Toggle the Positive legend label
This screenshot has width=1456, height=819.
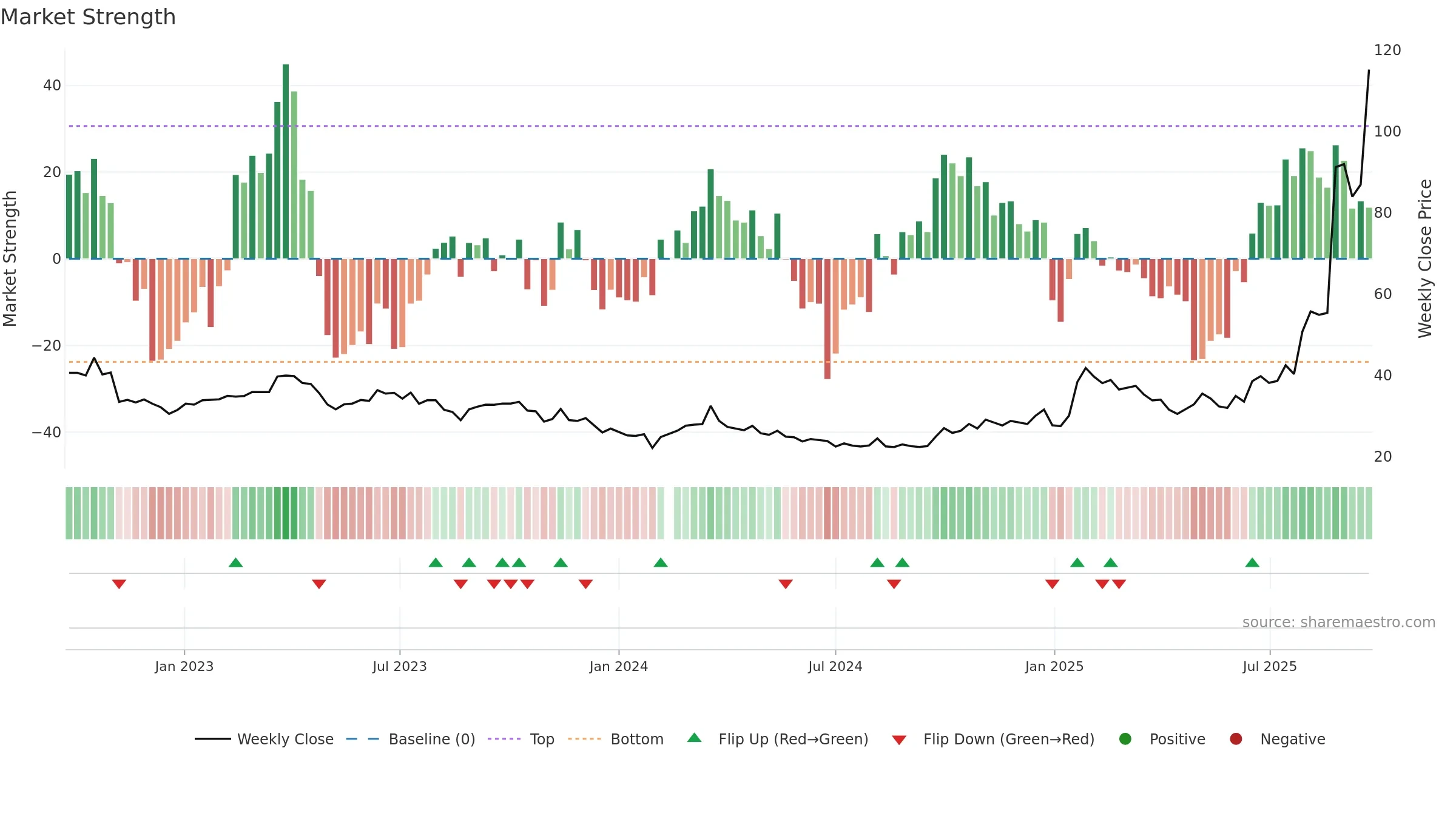(x=1178, y=739)
